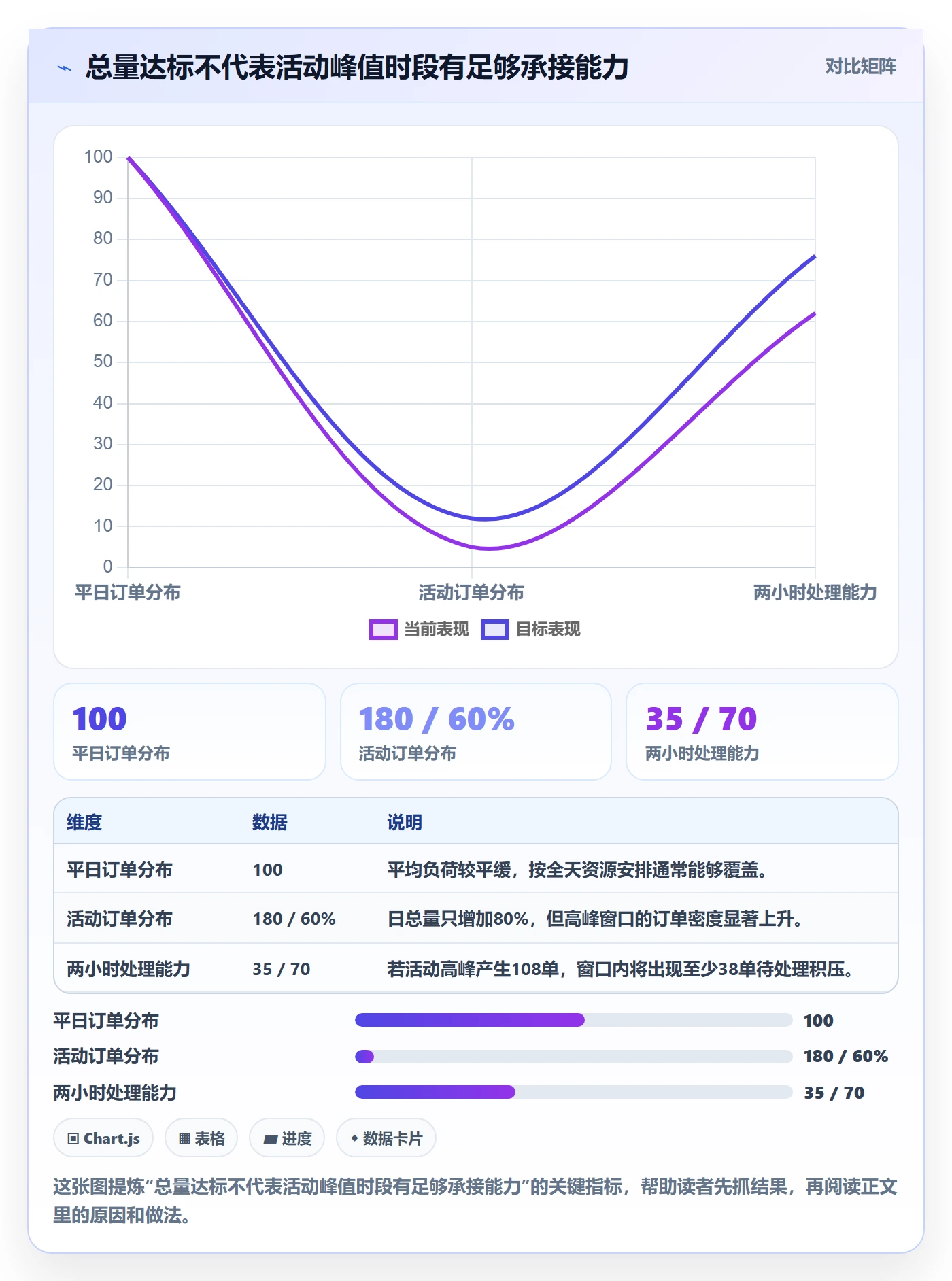The width and height of the screenshot is (952, 1281).
Task: Click the bar icon on the 进度 tag
Action: pyautogui.click(x=270, y=1139)
